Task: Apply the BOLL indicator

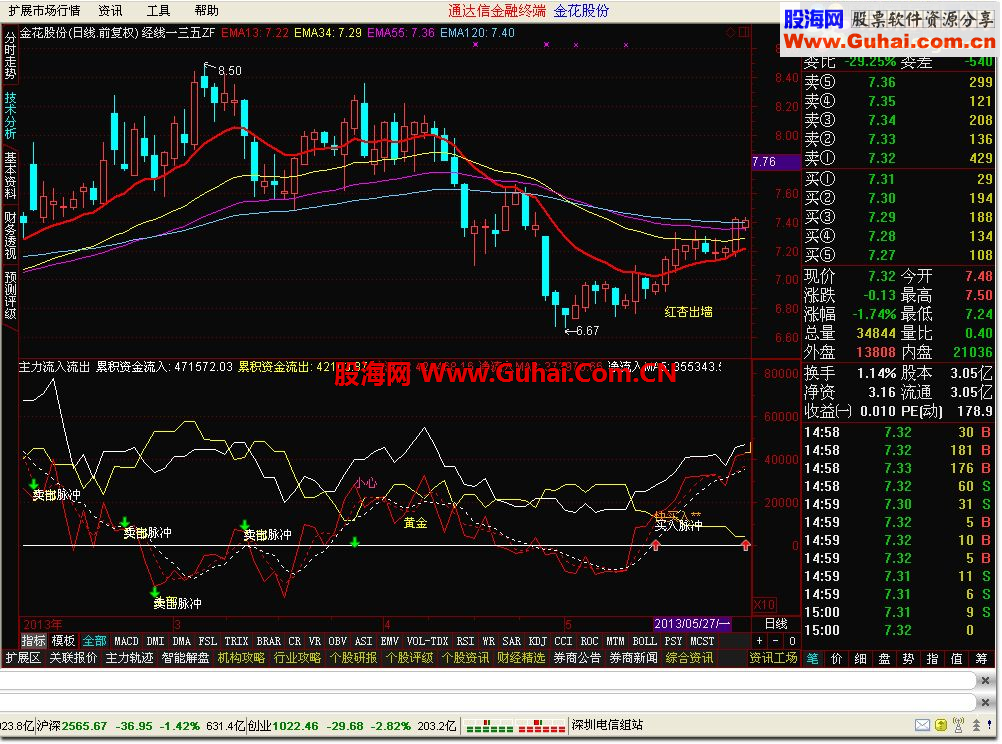Action: (644, 641)
